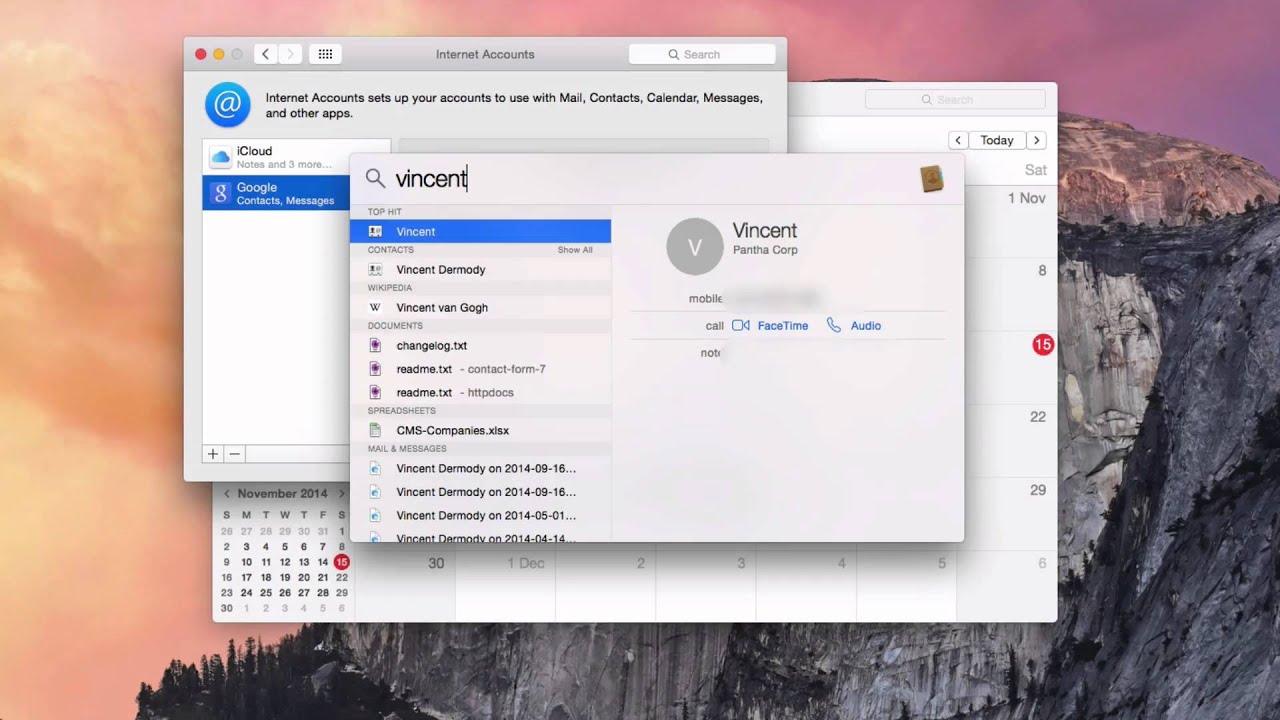Select 15 in the Calendar Sat column
Image resolution: width=1280 pixels, height=720 pixels.
tap(1043, 345)
